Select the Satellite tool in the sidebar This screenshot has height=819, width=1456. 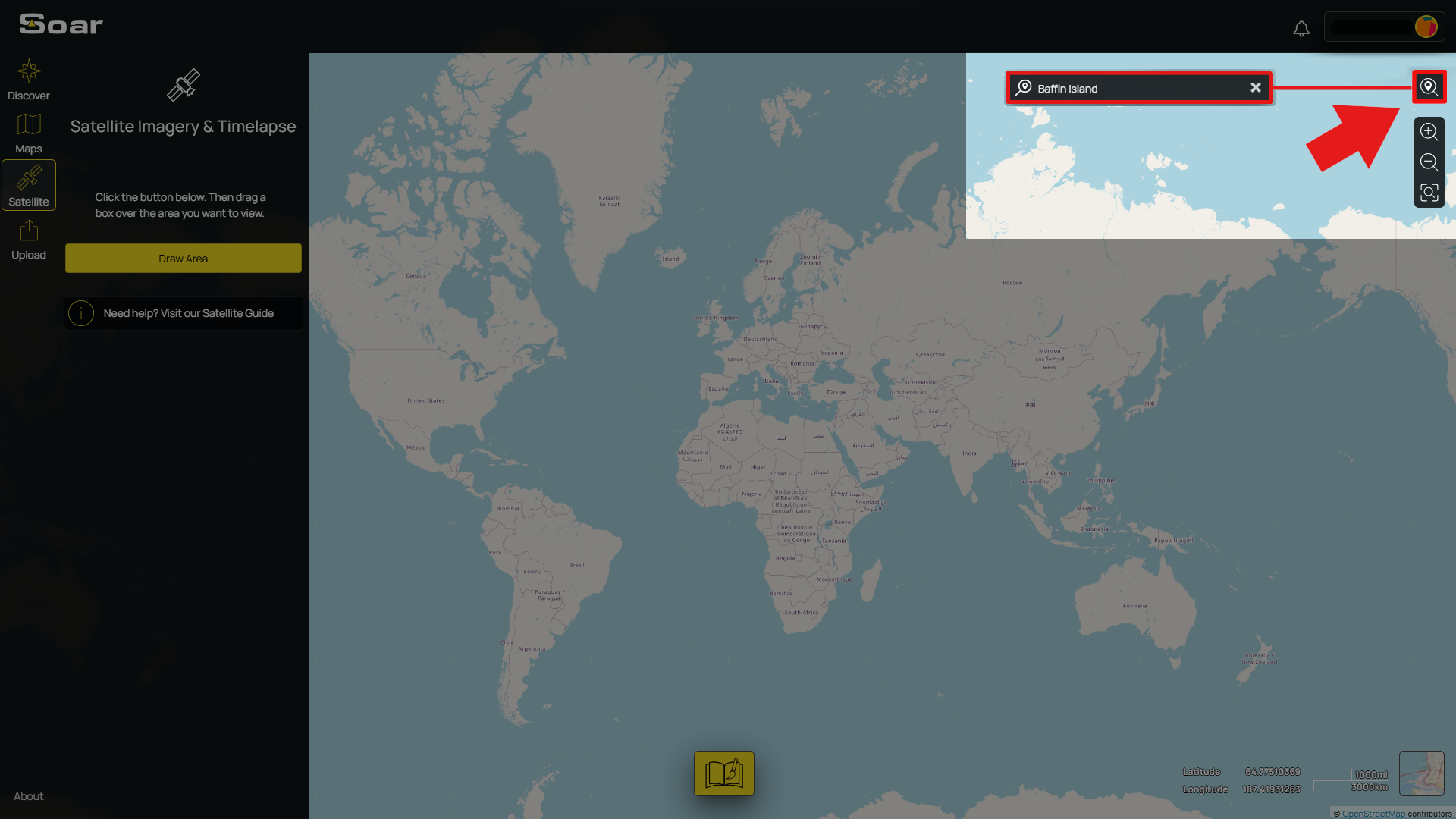click(29, 184)
